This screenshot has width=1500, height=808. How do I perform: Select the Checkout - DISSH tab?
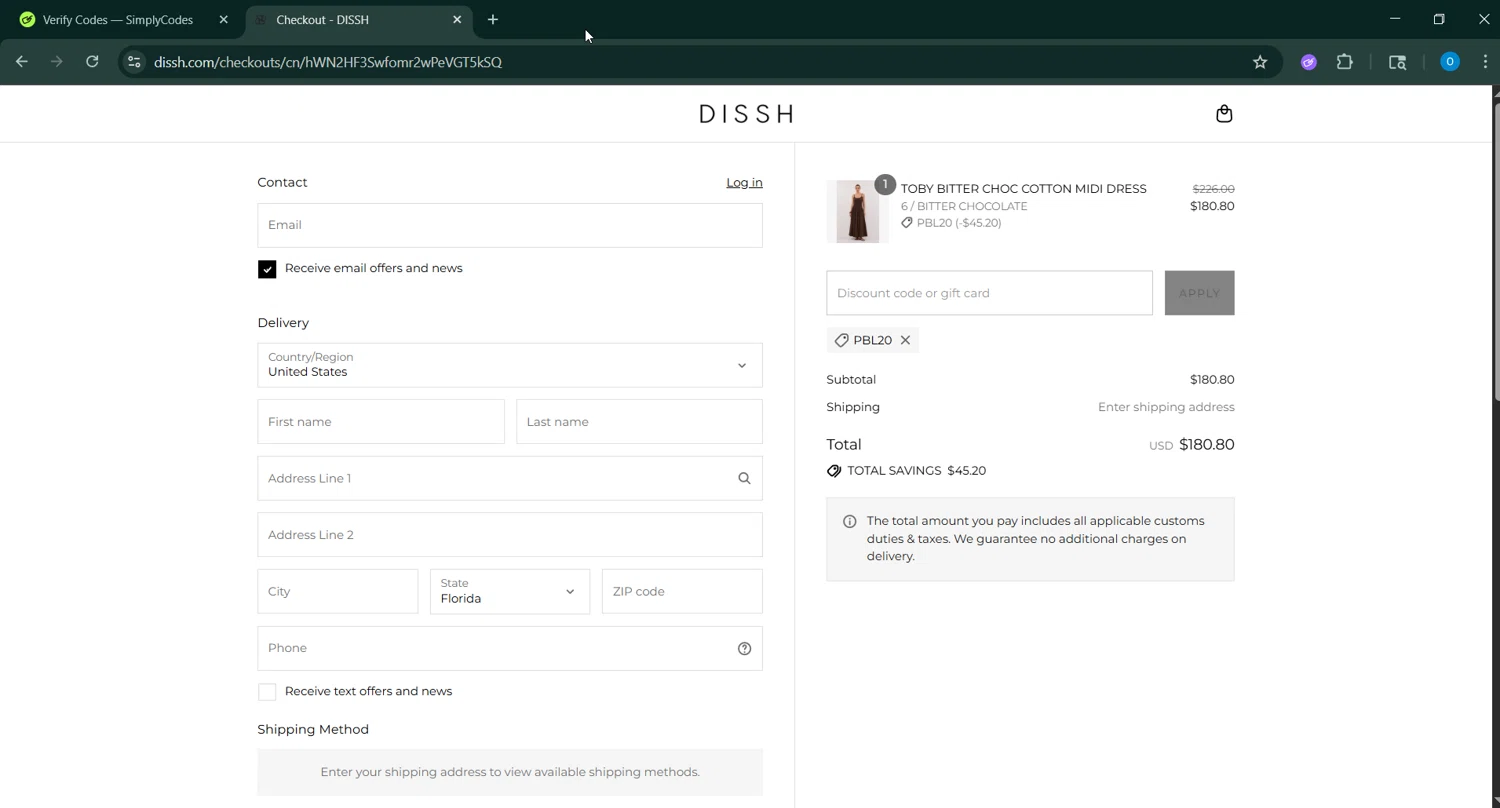pyautogui.click(x=360, y=20)
